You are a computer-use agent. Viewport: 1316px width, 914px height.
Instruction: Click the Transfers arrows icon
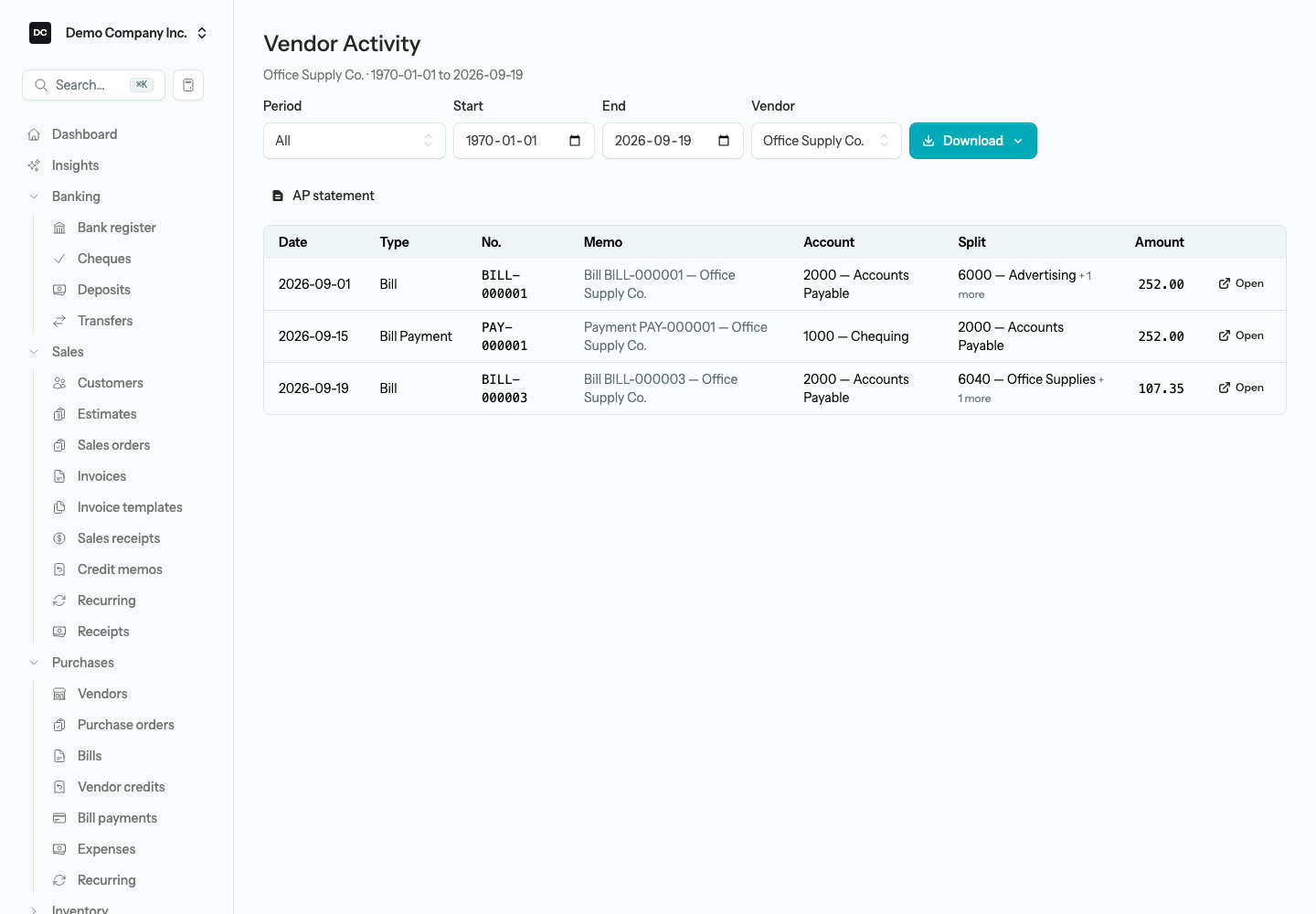point(59,321)
